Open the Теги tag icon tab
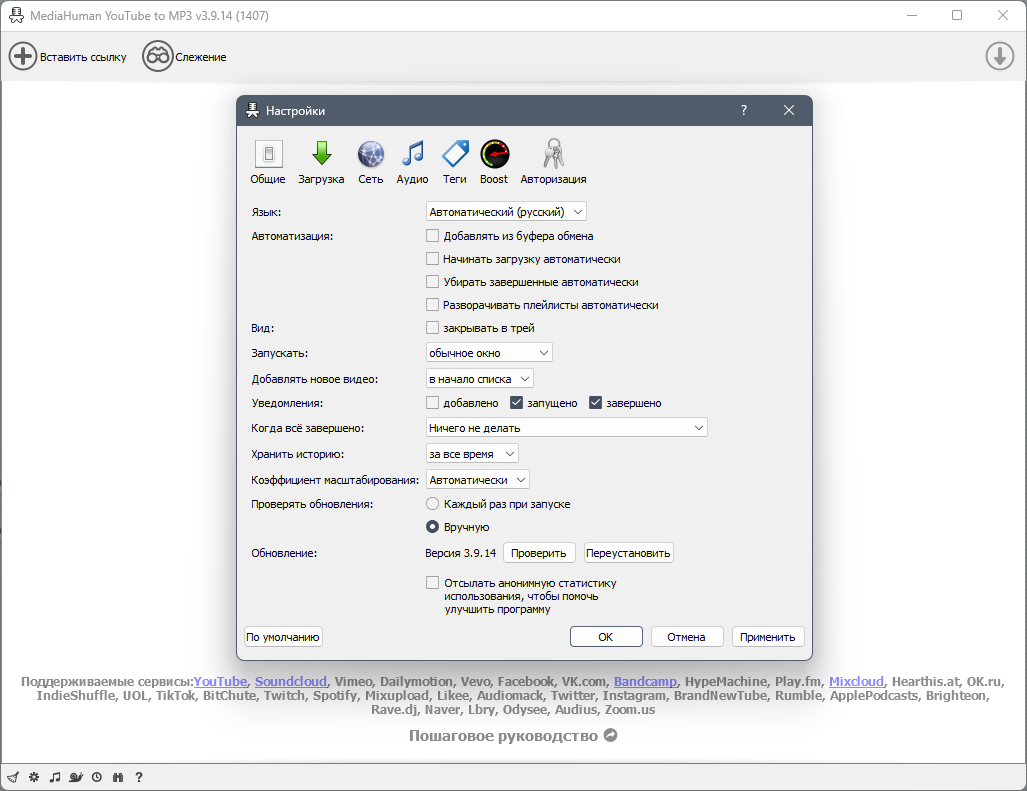 (x=455, y=162)
